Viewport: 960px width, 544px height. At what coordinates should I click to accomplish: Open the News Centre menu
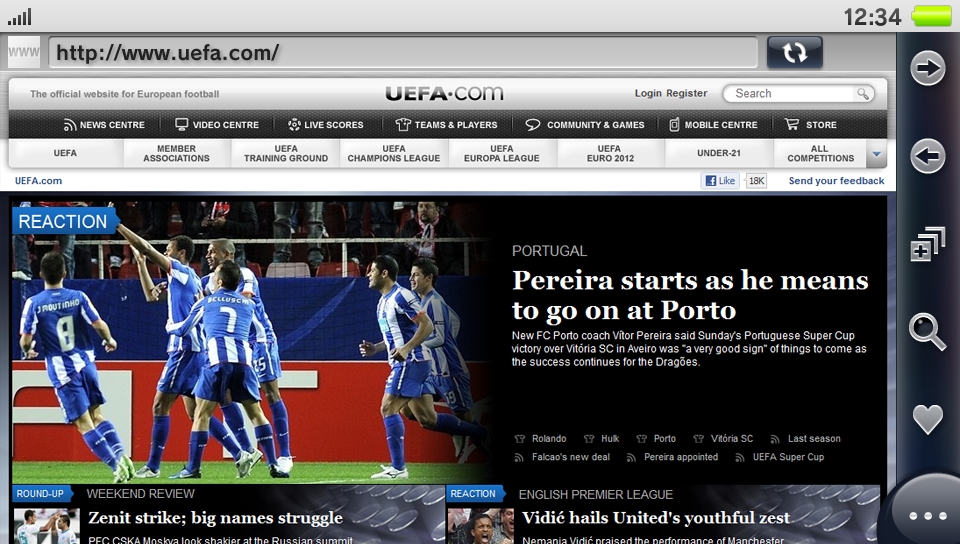click(104, 125)
